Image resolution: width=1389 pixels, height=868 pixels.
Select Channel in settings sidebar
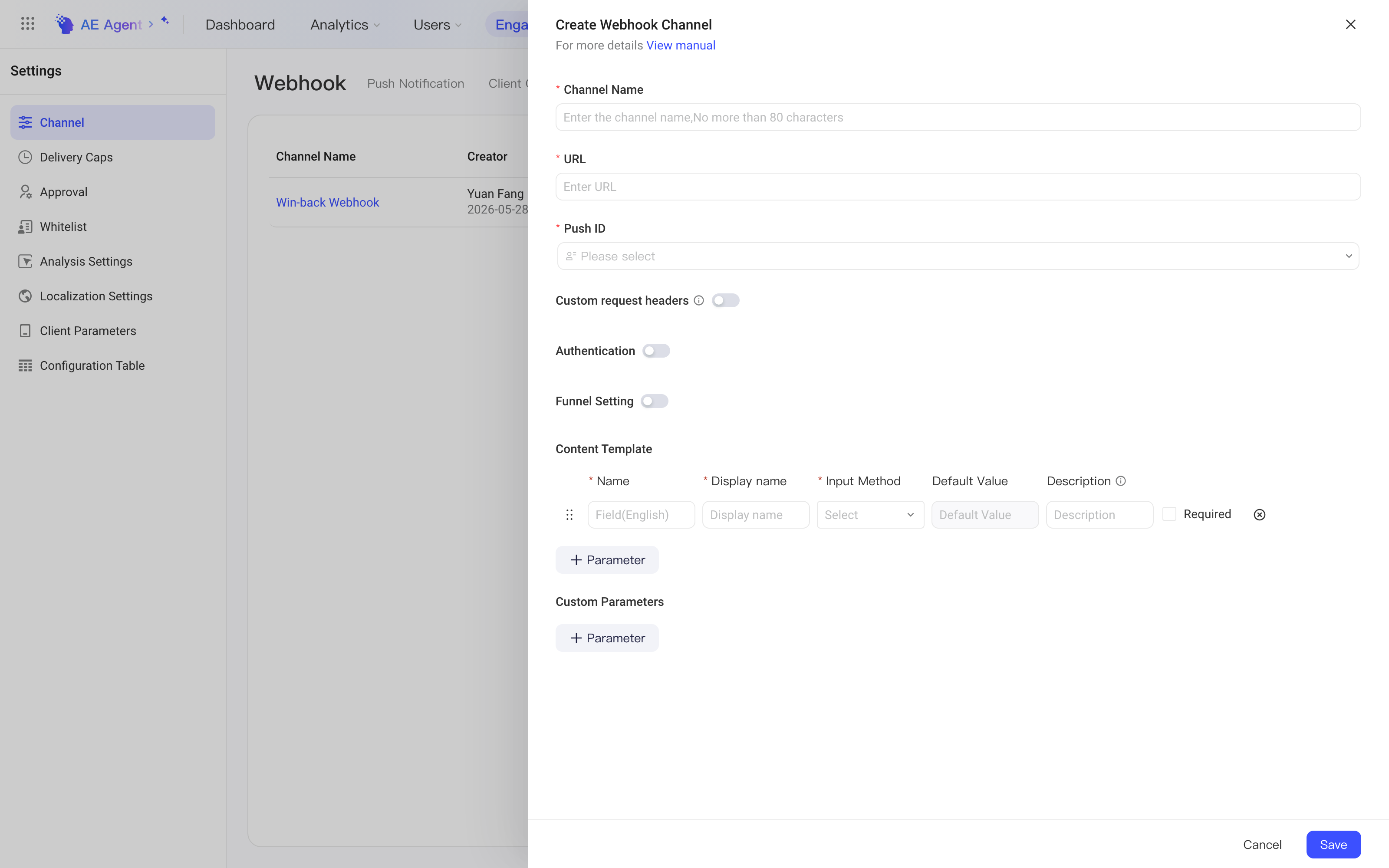[112, 122]
